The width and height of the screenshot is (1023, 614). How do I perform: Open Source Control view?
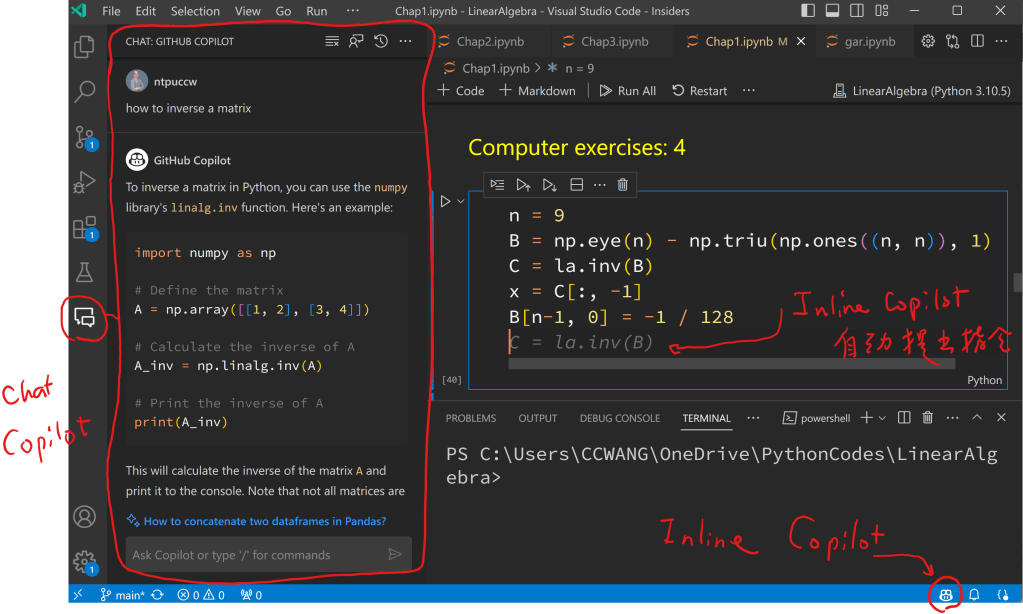coord(85,138)
